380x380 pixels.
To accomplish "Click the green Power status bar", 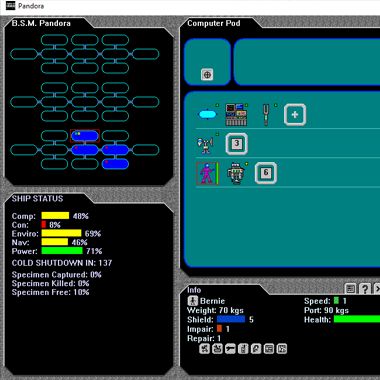I will [x=62, y=251].
